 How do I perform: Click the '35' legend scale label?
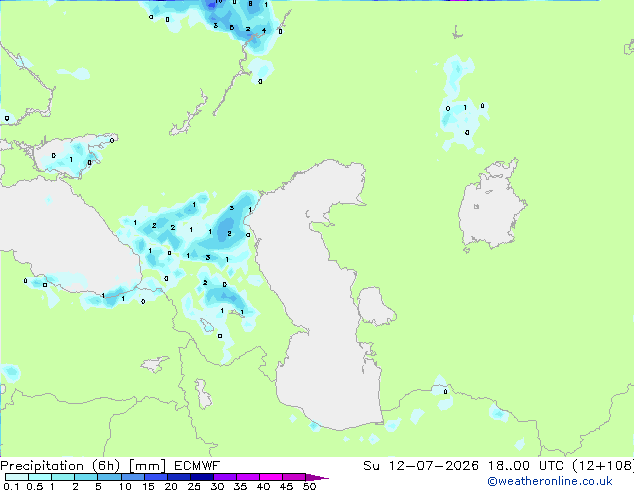[240, 486]
